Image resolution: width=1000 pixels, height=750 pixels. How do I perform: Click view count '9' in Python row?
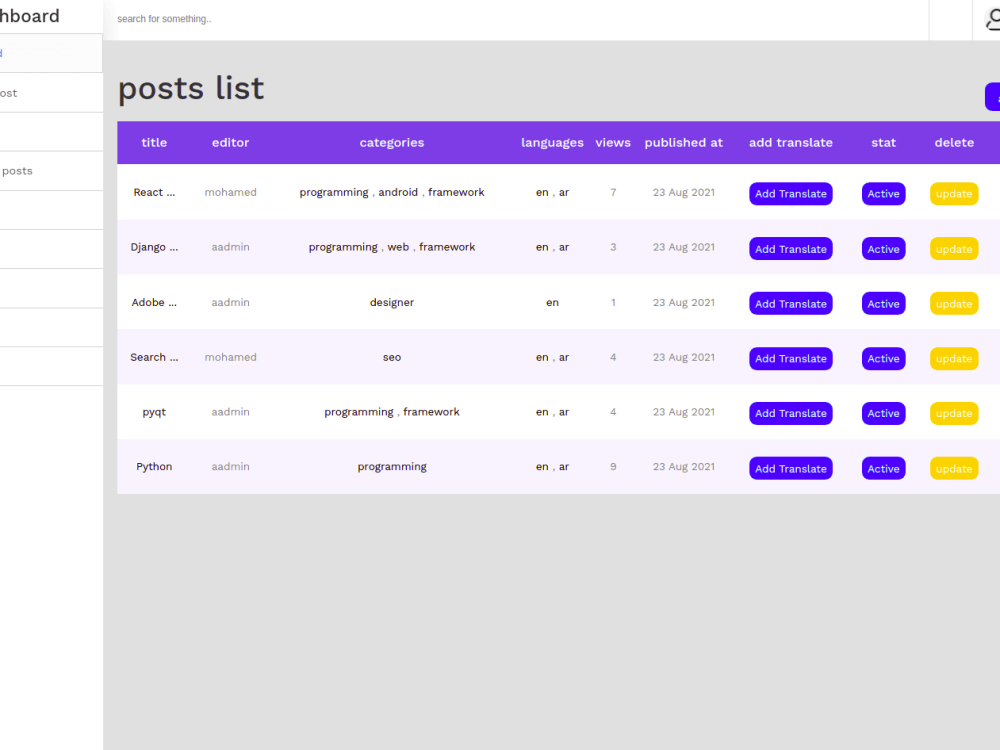(613, 467)
